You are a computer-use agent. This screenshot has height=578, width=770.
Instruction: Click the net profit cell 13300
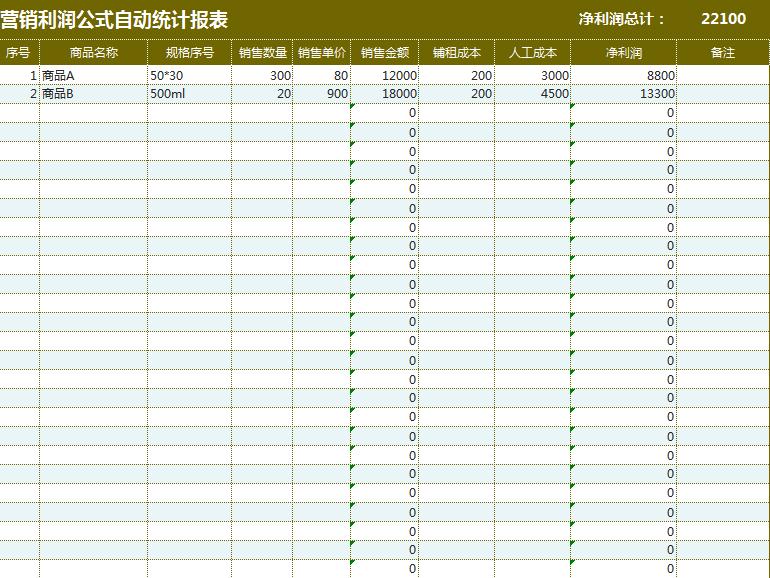623,94
